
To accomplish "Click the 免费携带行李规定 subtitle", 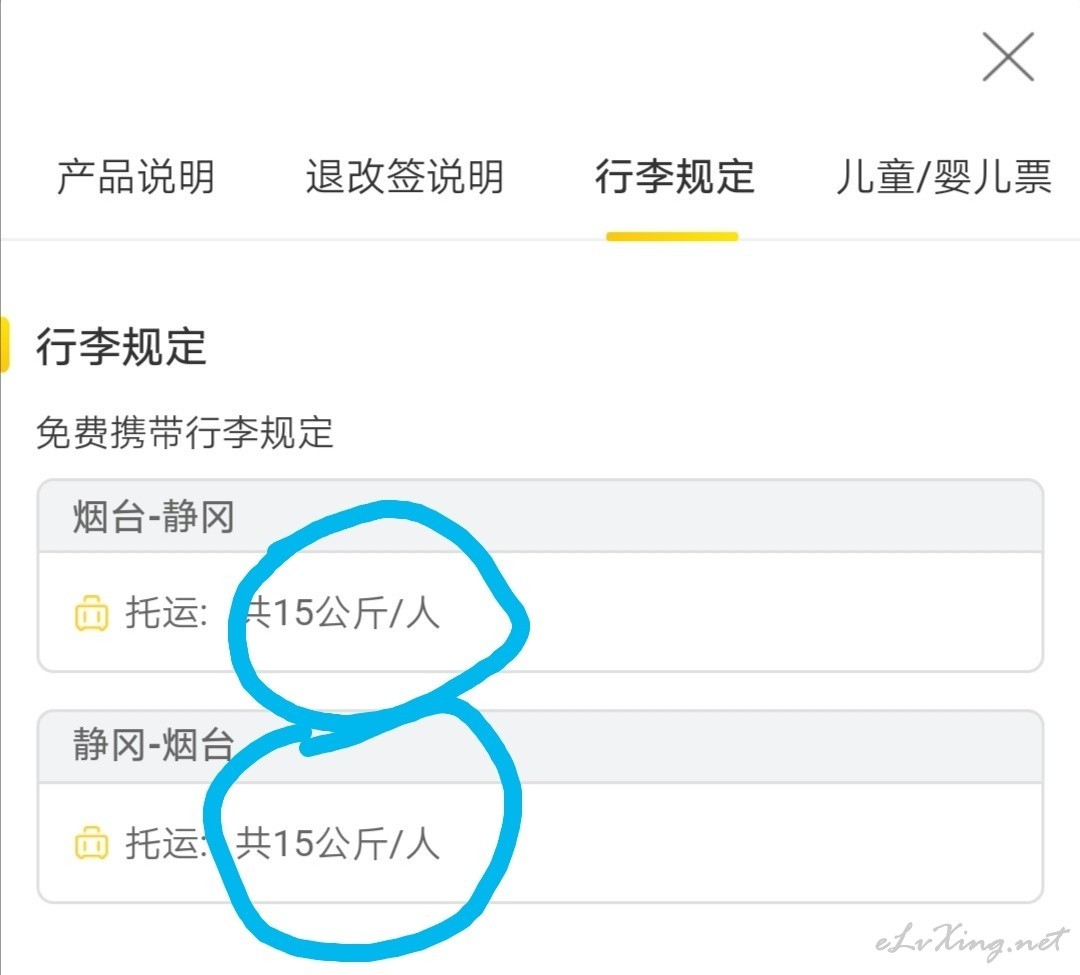I will [185, 433].
